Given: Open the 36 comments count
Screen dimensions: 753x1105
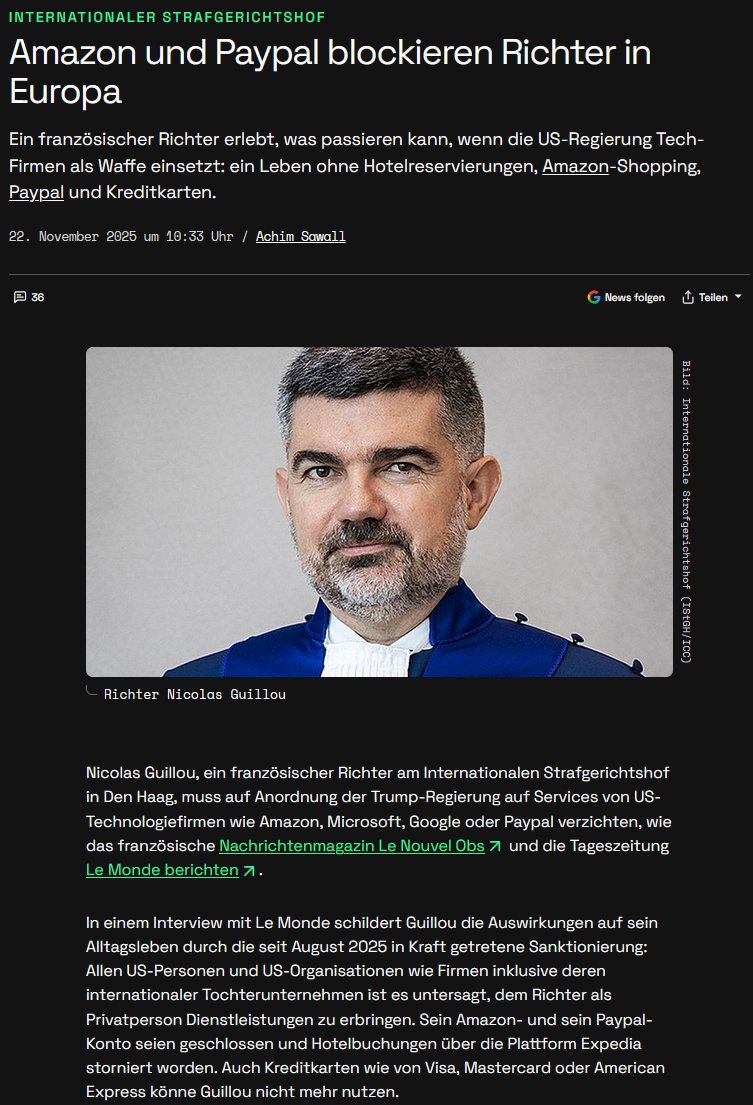Looking at the screenshot, I should [38, 297].
